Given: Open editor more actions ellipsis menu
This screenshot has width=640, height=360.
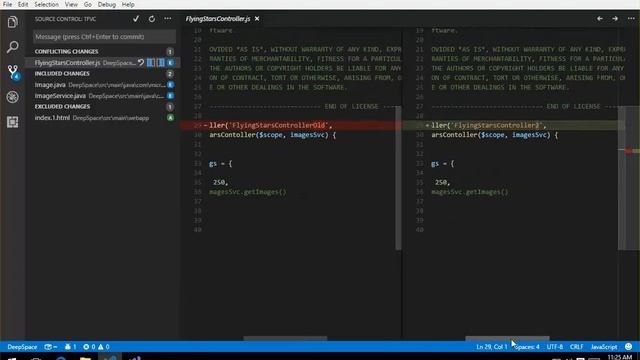Looking at the screenshot, I should tap(631, 19).
